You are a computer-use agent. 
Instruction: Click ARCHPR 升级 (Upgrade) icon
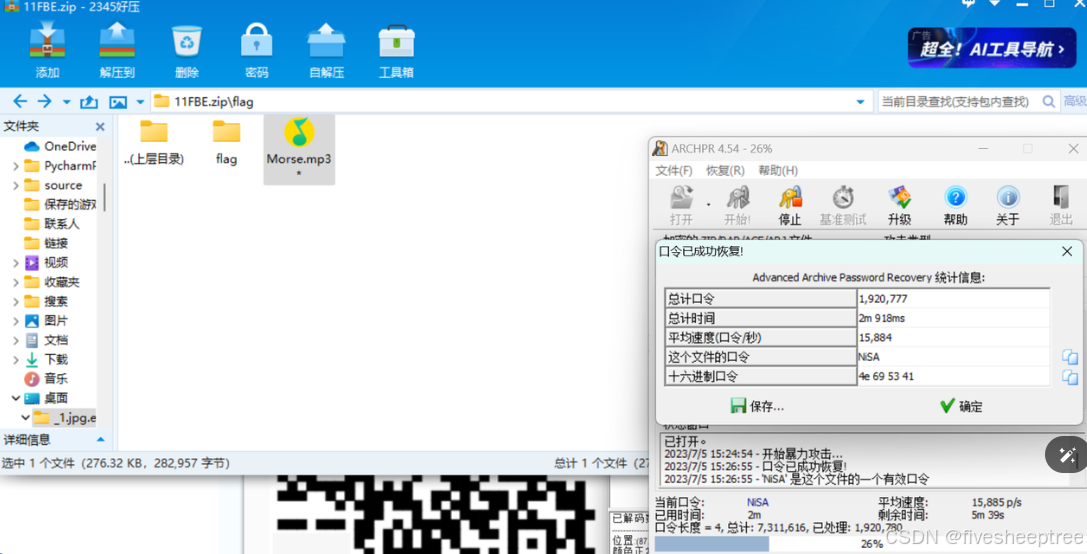[899, 205]
